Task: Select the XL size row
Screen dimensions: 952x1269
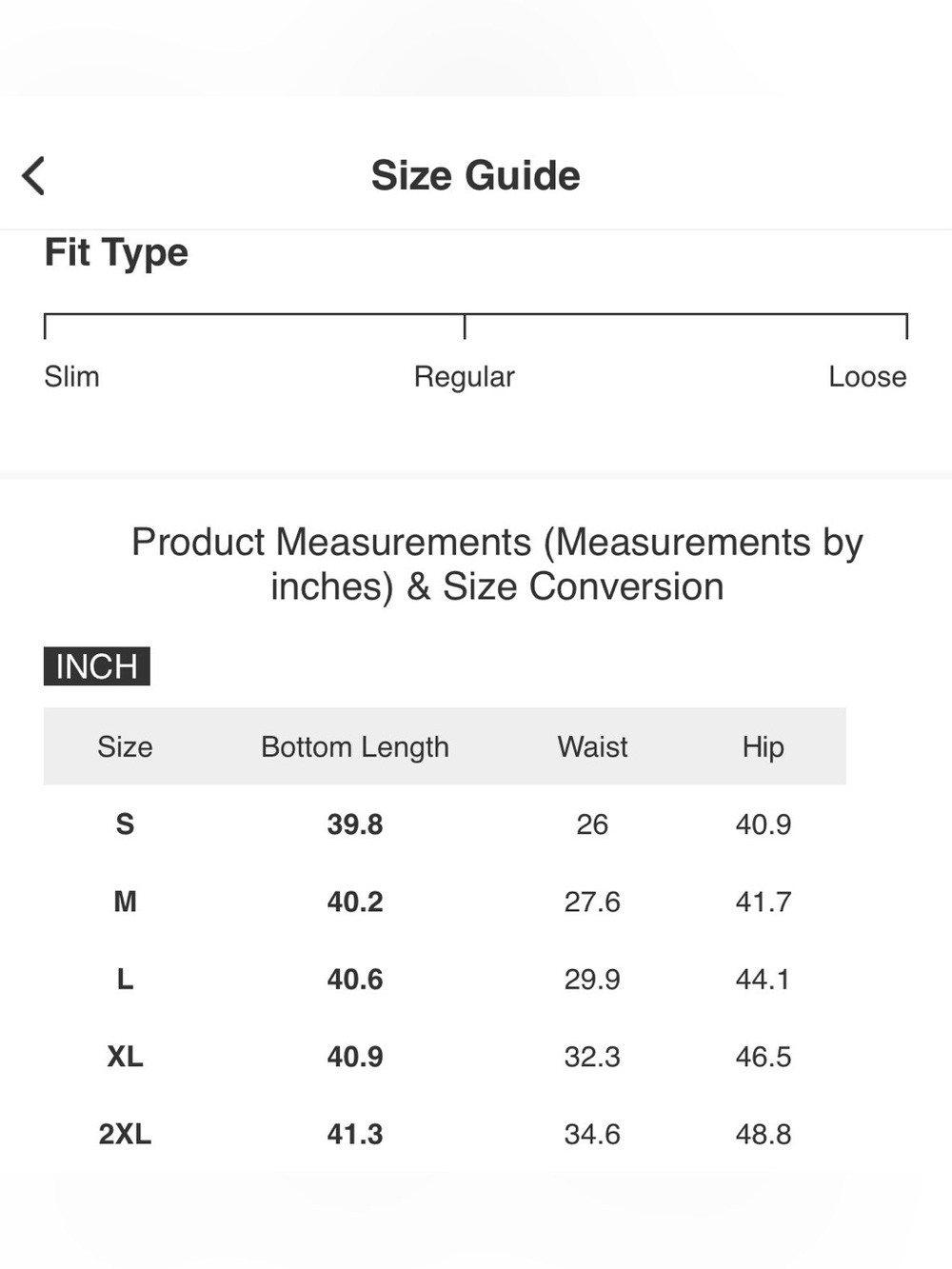Action: tap(445, 1057)
